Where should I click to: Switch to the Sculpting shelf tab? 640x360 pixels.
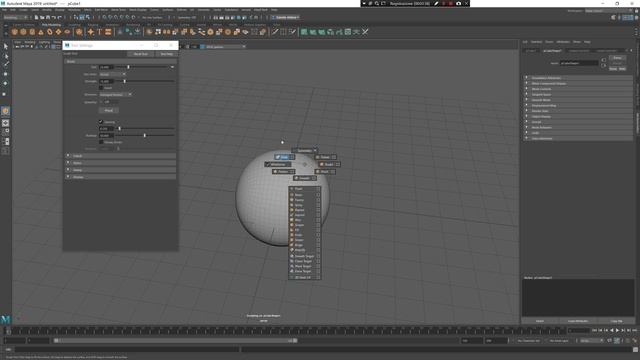point(74,25)
